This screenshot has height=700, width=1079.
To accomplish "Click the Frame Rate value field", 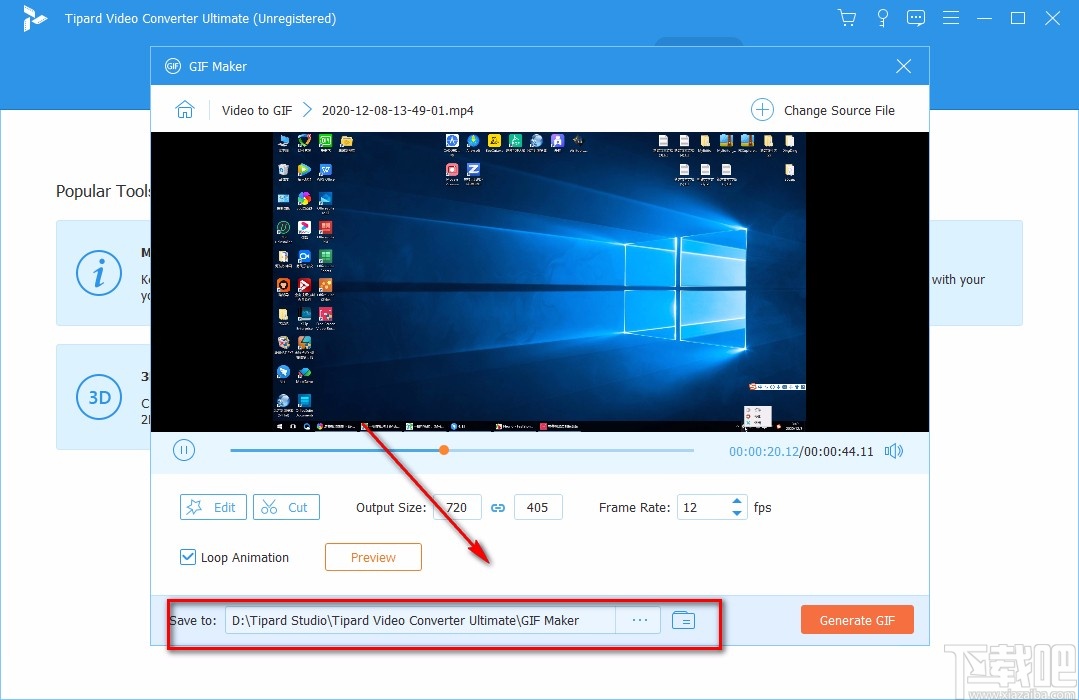I will click(703, 507).
